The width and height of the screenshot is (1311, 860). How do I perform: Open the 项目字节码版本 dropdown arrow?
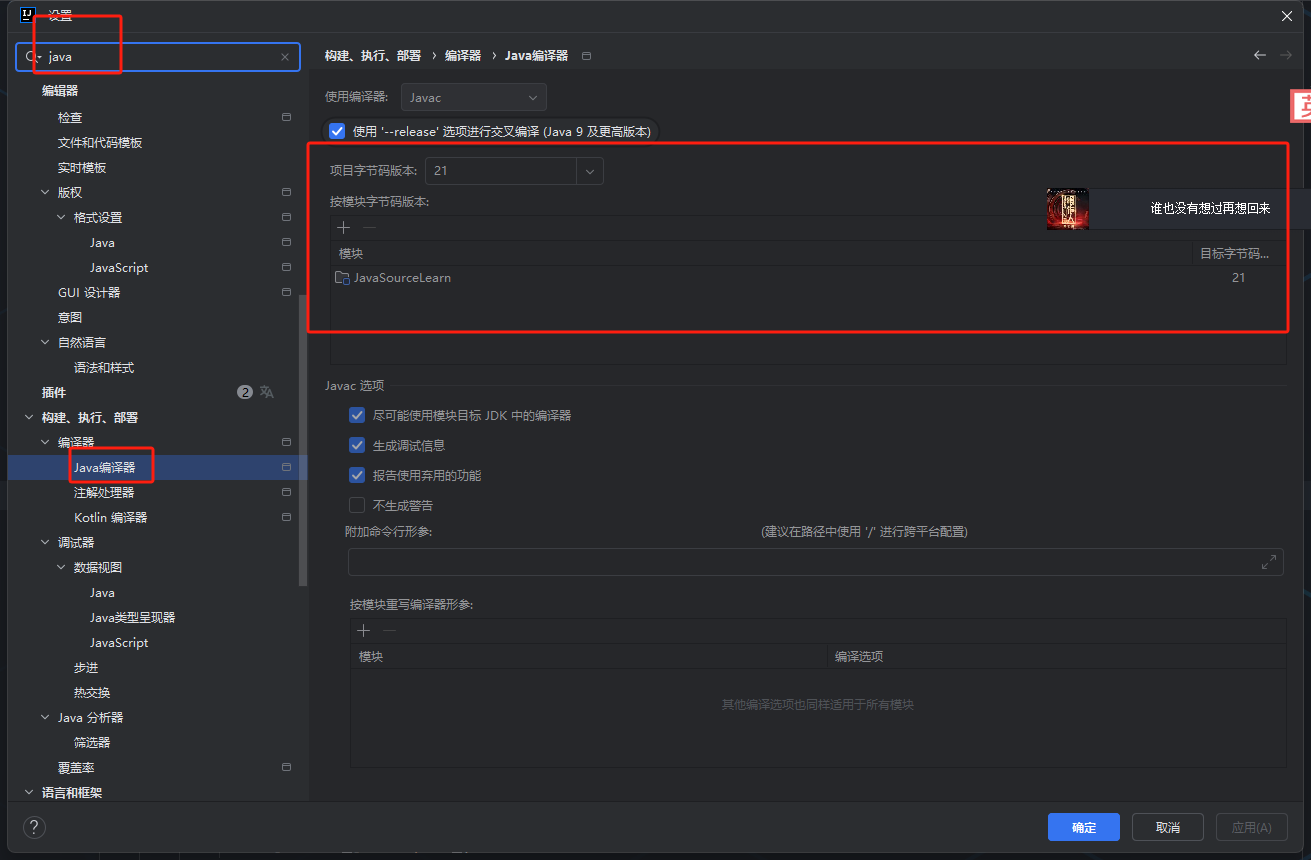(590, 171)
